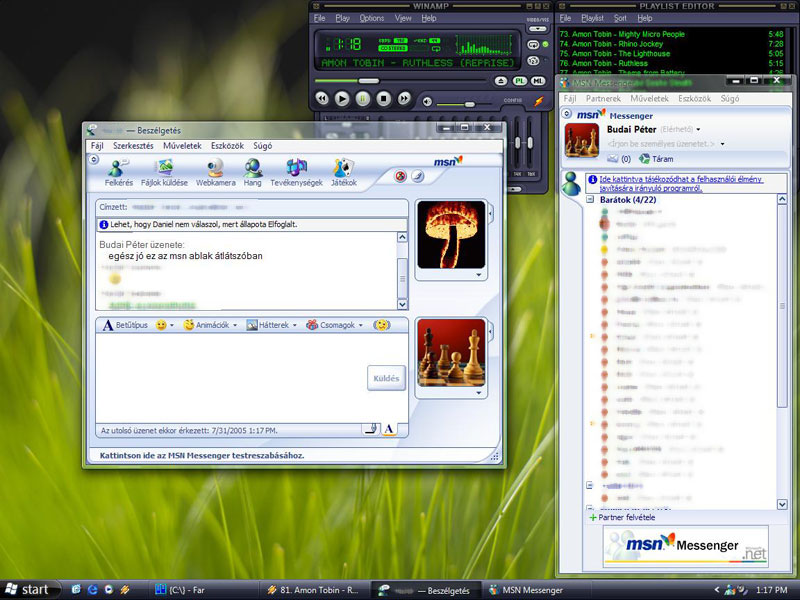
Task: Stop playback in Winamp
Action: click(383, 98)
